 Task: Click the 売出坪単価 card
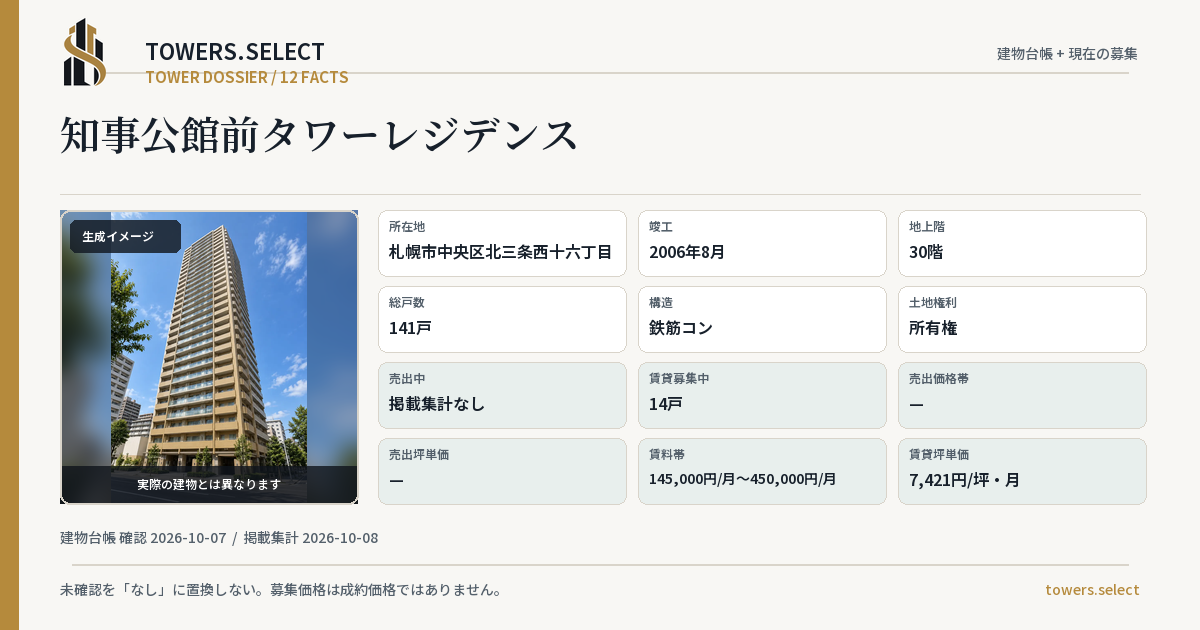(502, 471)
